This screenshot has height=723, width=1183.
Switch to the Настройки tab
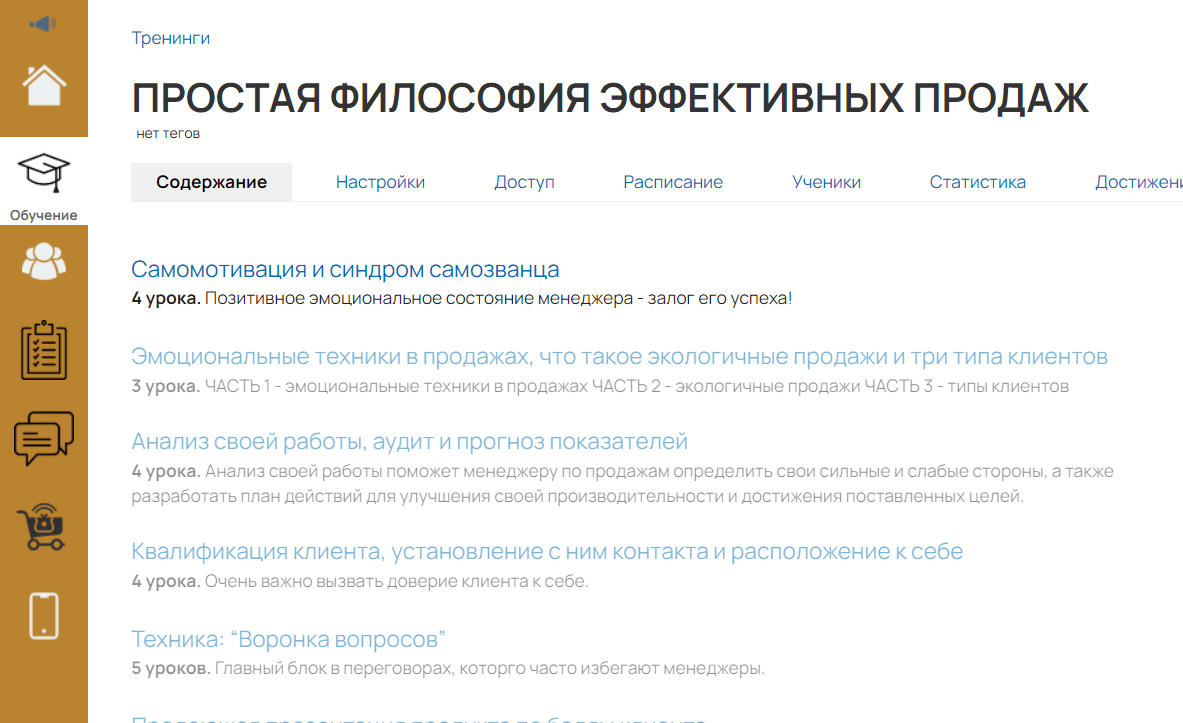click(x=380, y=182)
